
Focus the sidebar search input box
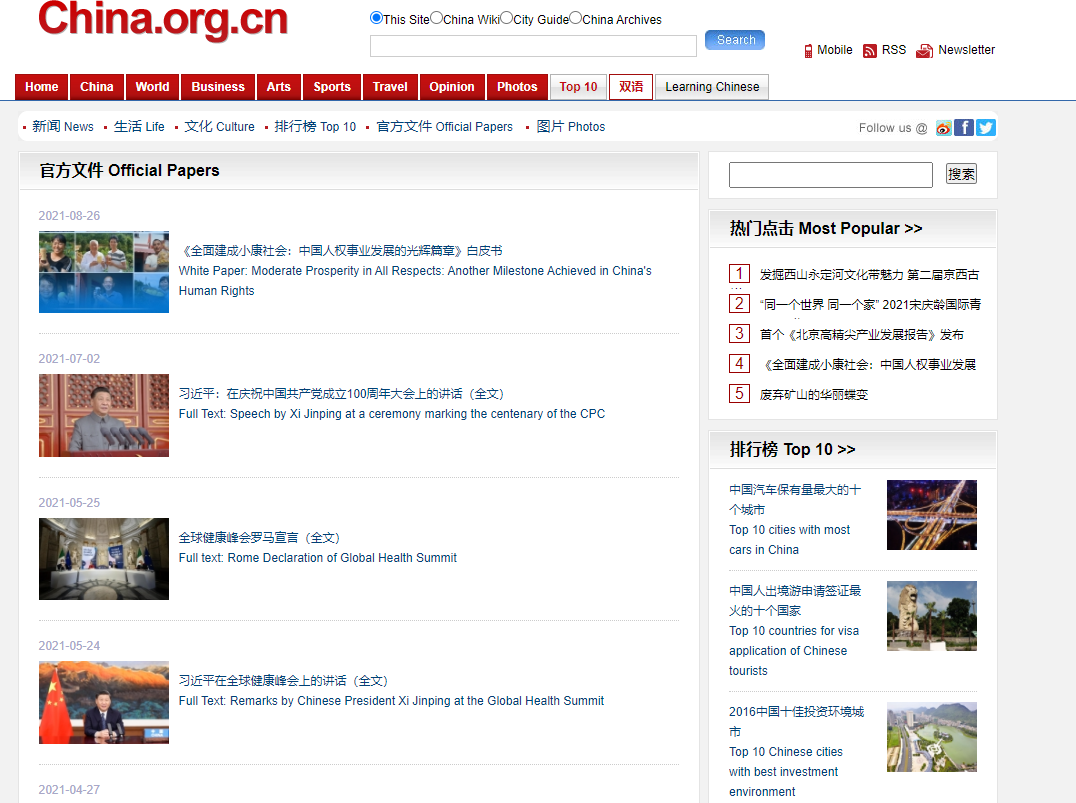831,175
